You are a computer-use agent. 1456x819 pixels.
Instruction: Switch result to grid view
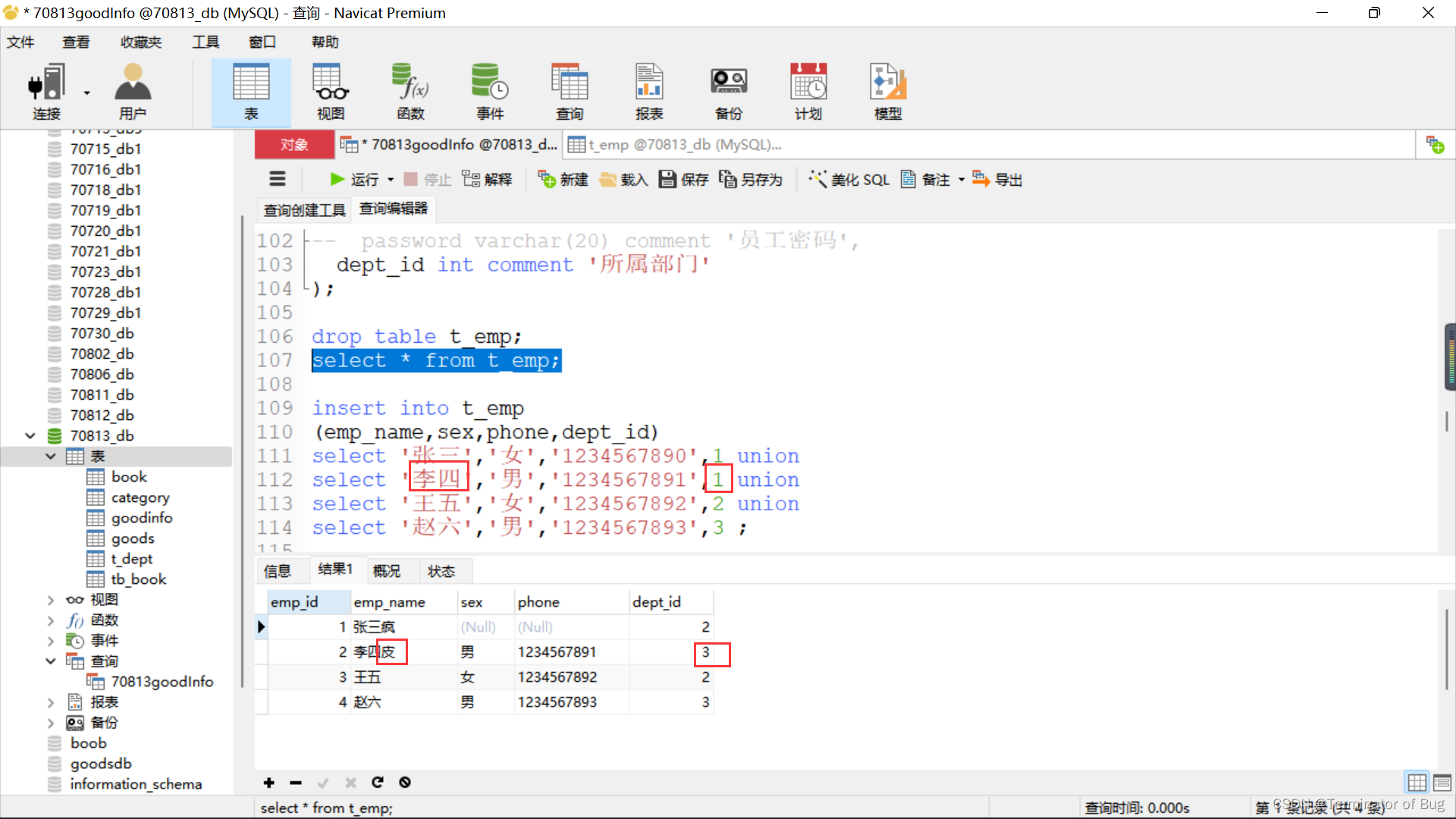pyautogui.click(x=1417, y=782)
